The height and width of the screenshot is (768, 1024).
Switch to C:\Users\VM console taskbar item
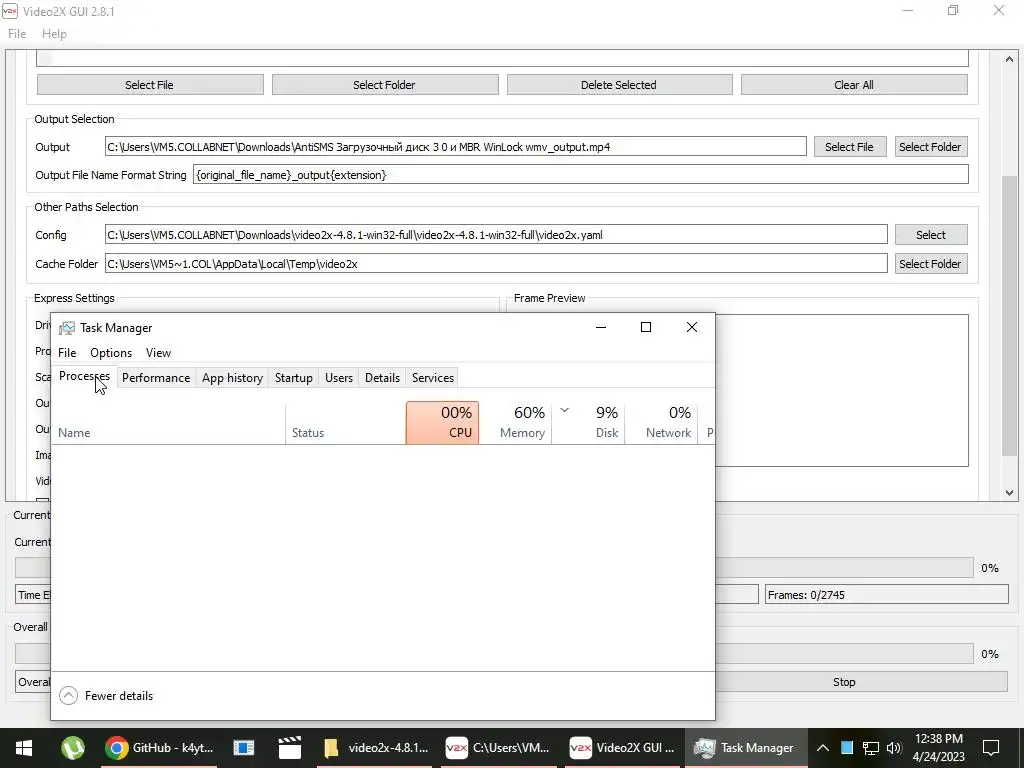498,748
